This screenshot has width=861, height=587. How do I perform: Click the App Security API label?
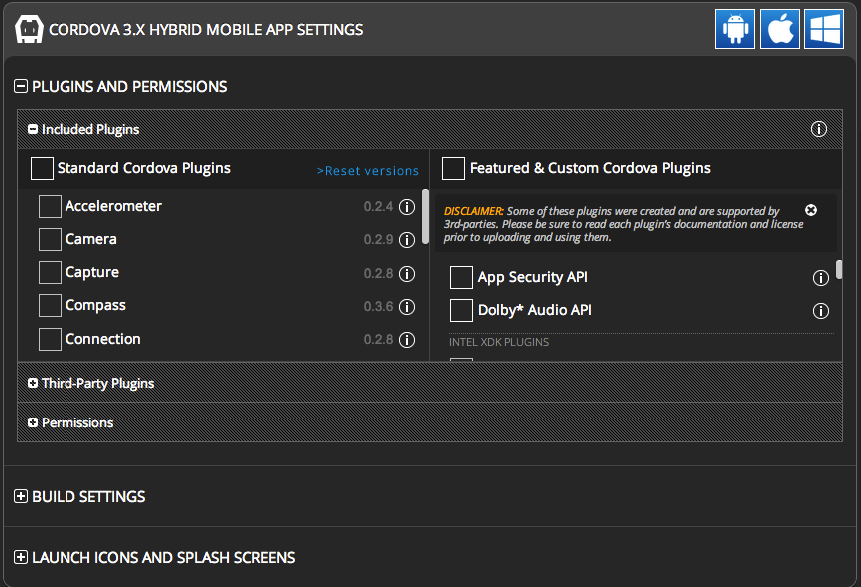[x=533, y=277]
